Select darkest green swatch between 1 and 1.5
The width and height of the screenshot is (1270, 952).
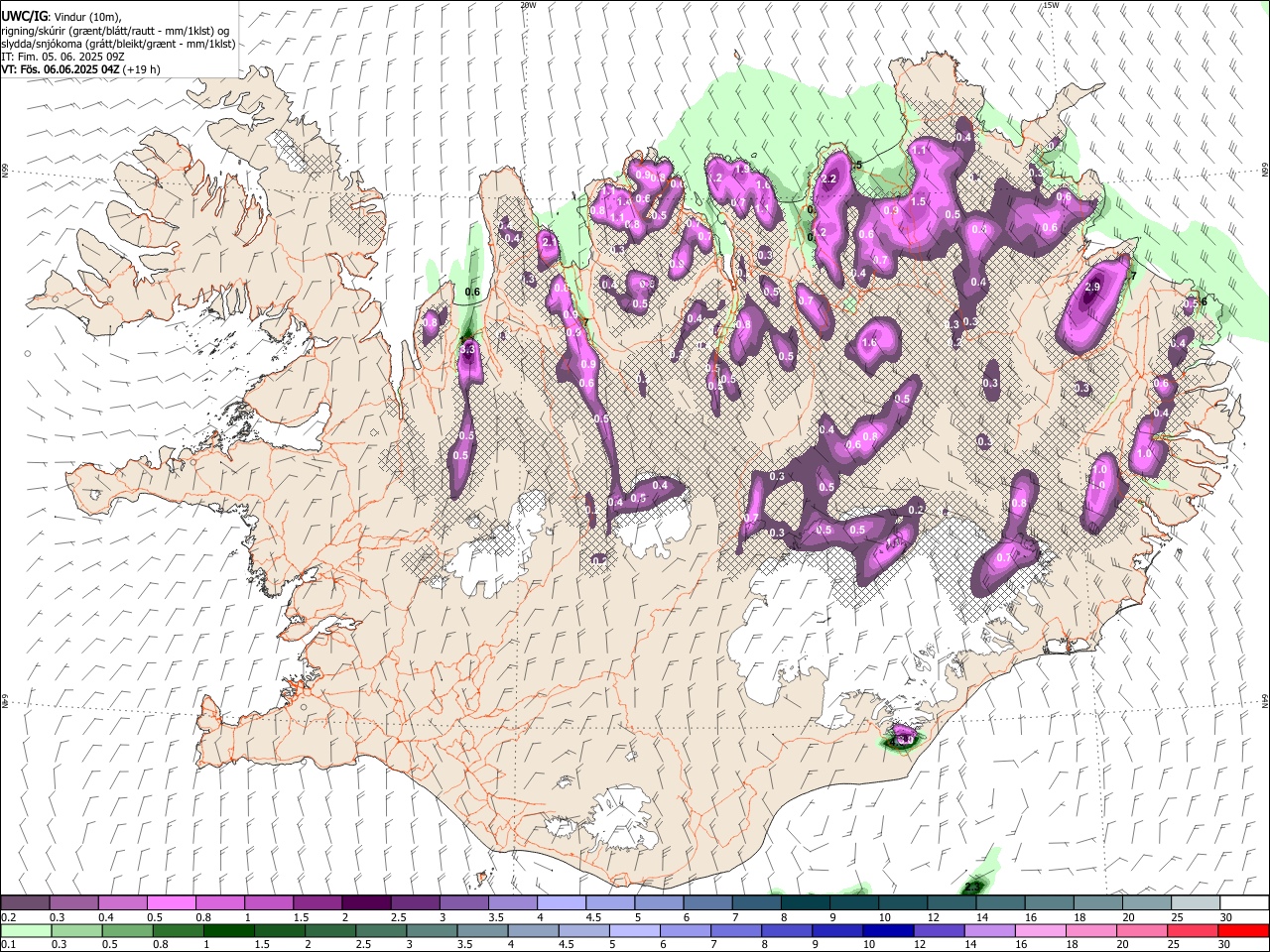[227, 930]
